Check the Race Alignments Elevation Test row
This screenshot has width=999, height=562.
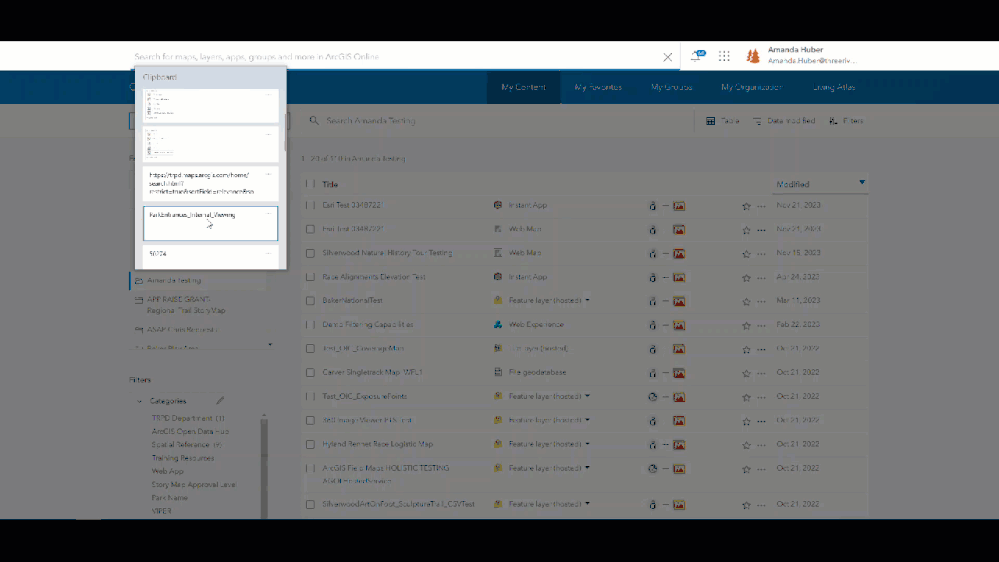[x=310, y=277]
